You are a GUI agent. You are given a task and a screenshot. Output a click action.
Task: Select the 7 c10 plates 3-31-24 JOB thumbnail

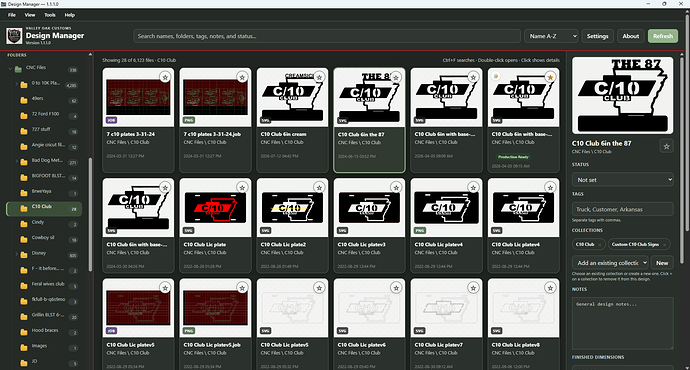(x=138, y=97)
